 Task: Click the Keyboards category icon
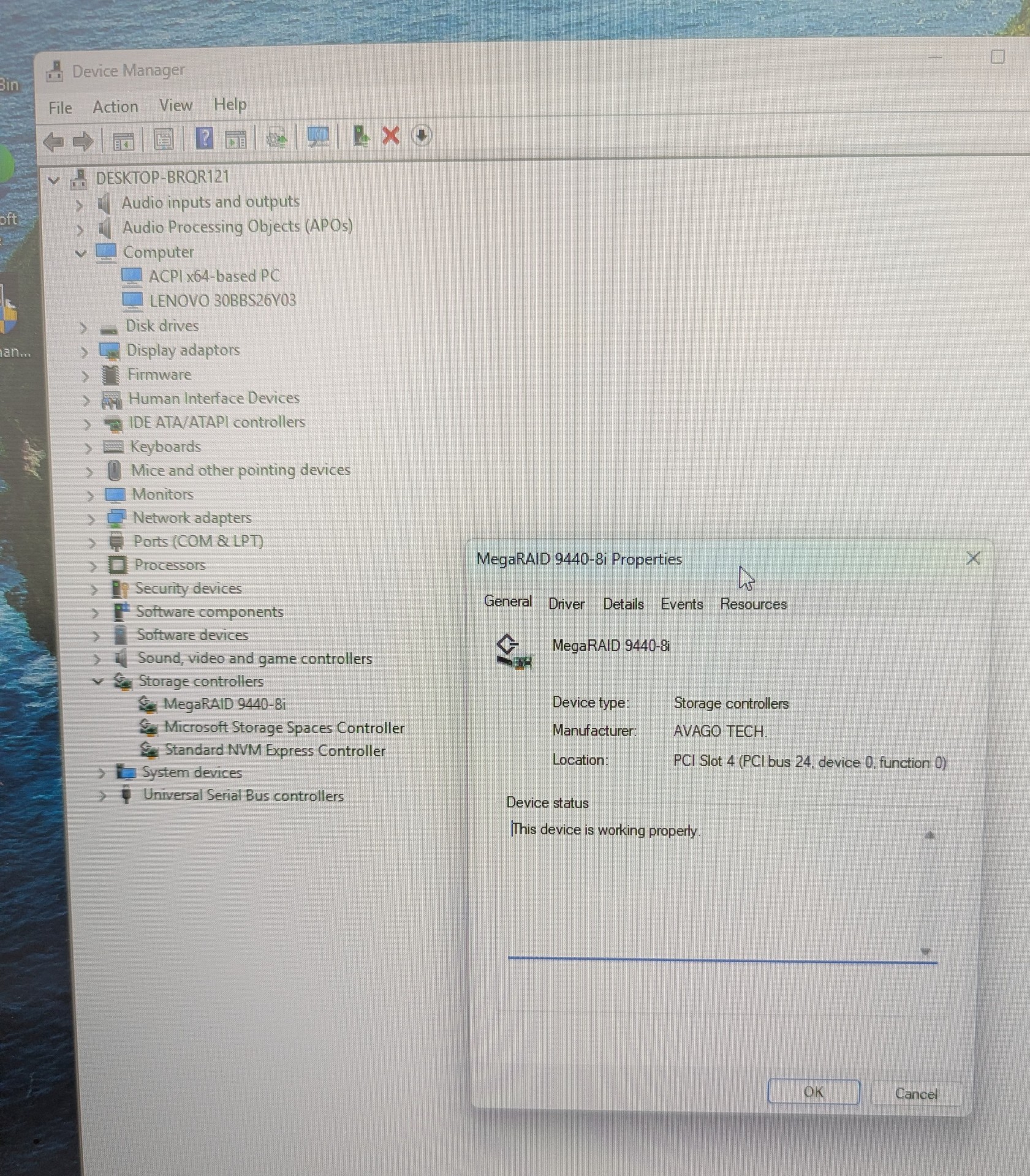[x=113, y=447]
